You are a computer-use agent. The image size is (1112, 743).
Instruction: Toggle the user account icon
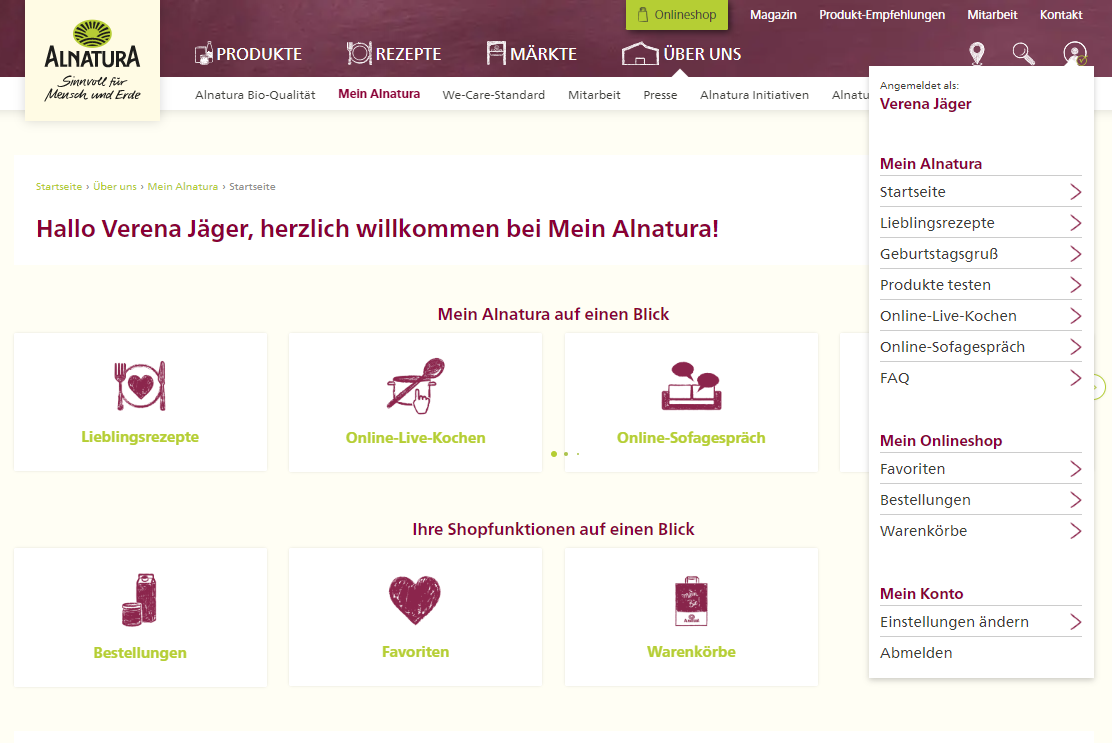tap(1075, 53)
